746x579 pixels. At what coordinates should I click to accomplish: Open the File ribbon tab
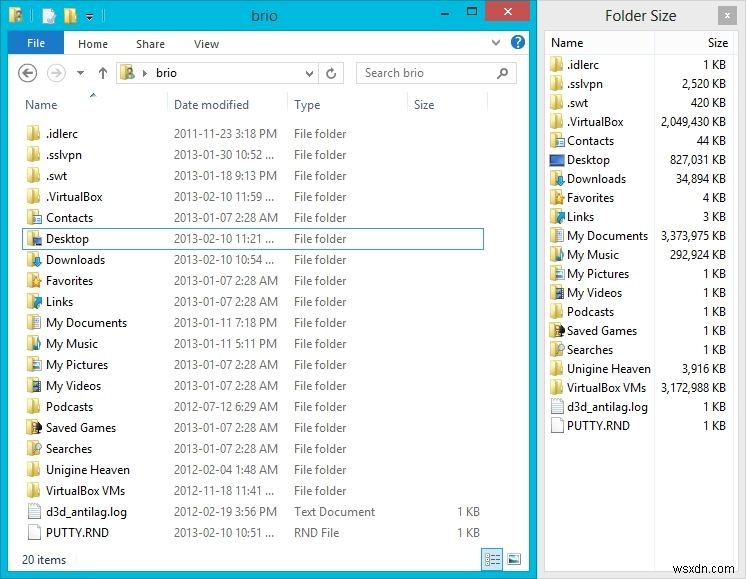click(x=36, y=43)
